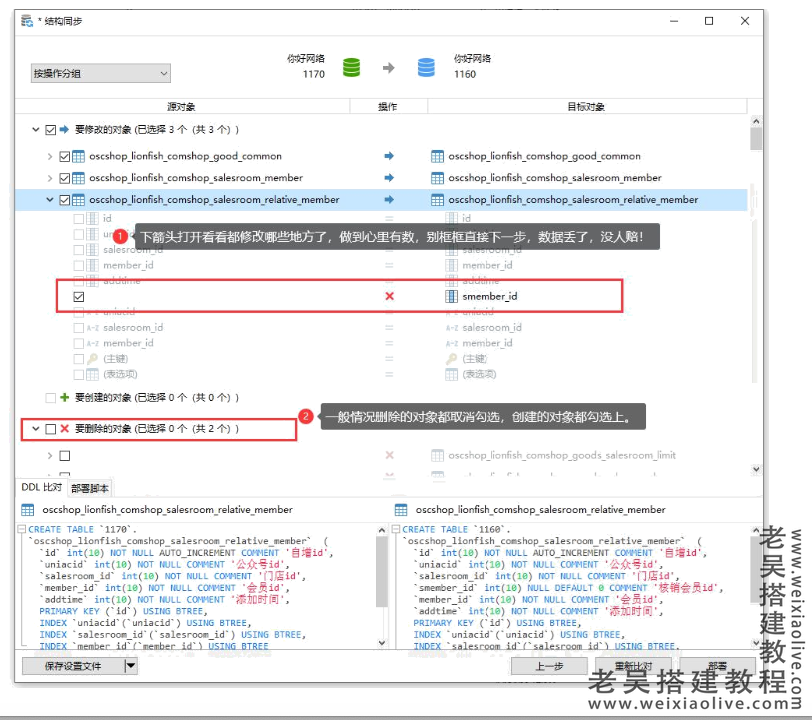Uncheck the smember_id row checkbox
The width and height of the screenshot is (812, 720).
point(79,296)
